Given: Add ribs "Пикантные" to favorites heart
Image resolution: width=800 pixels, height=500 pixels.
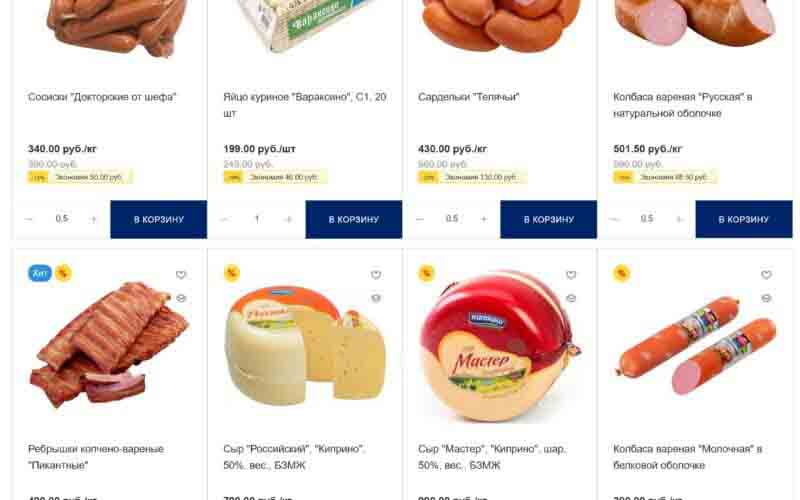Looking at the screenshot, I should click(x=181, y=274).
